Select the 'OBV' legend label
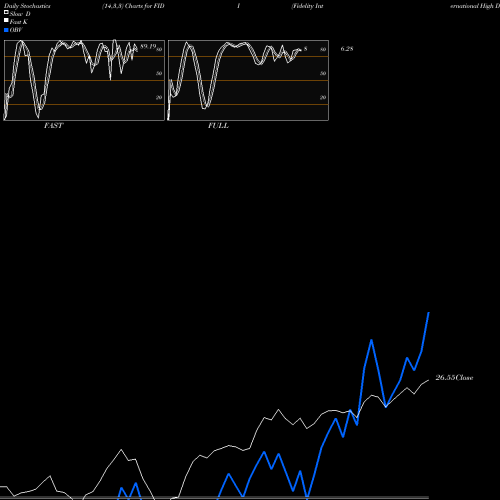The width and height of the screenshot is (500, 500). click(x=16, y=30)
